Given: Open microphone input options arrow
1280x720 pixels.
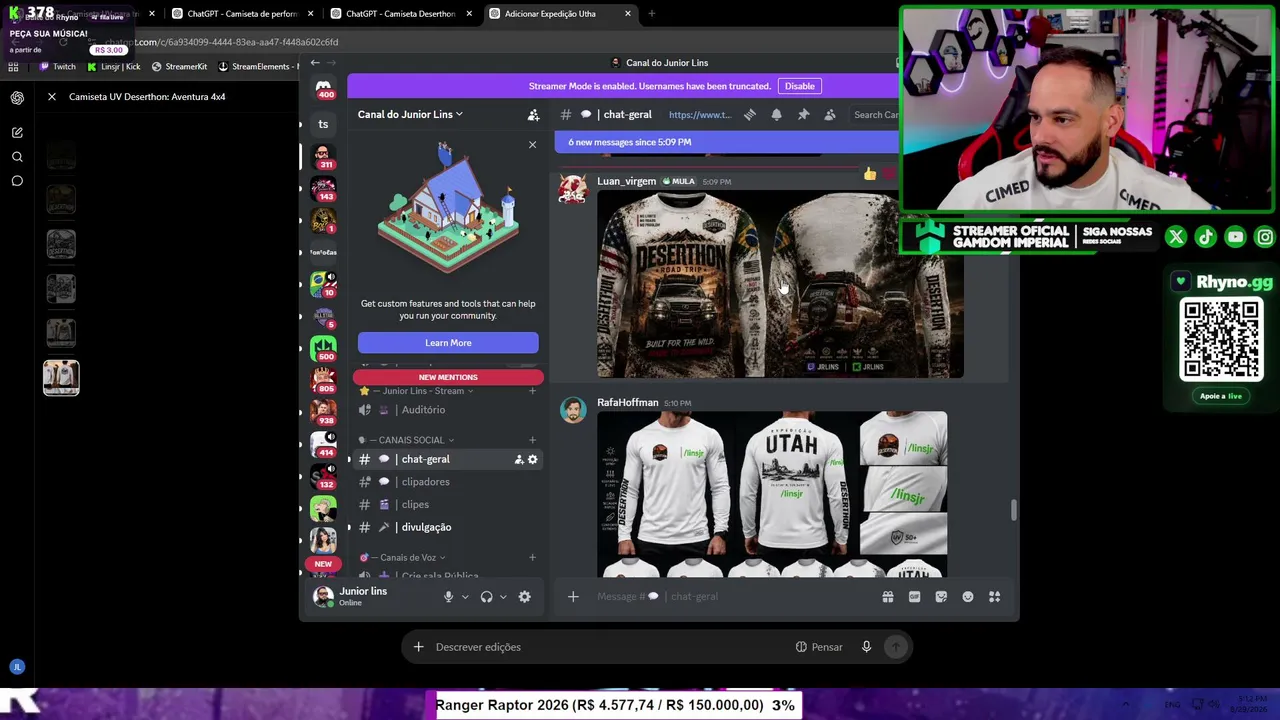Looking at the screenshot, I should click(465, 597).
